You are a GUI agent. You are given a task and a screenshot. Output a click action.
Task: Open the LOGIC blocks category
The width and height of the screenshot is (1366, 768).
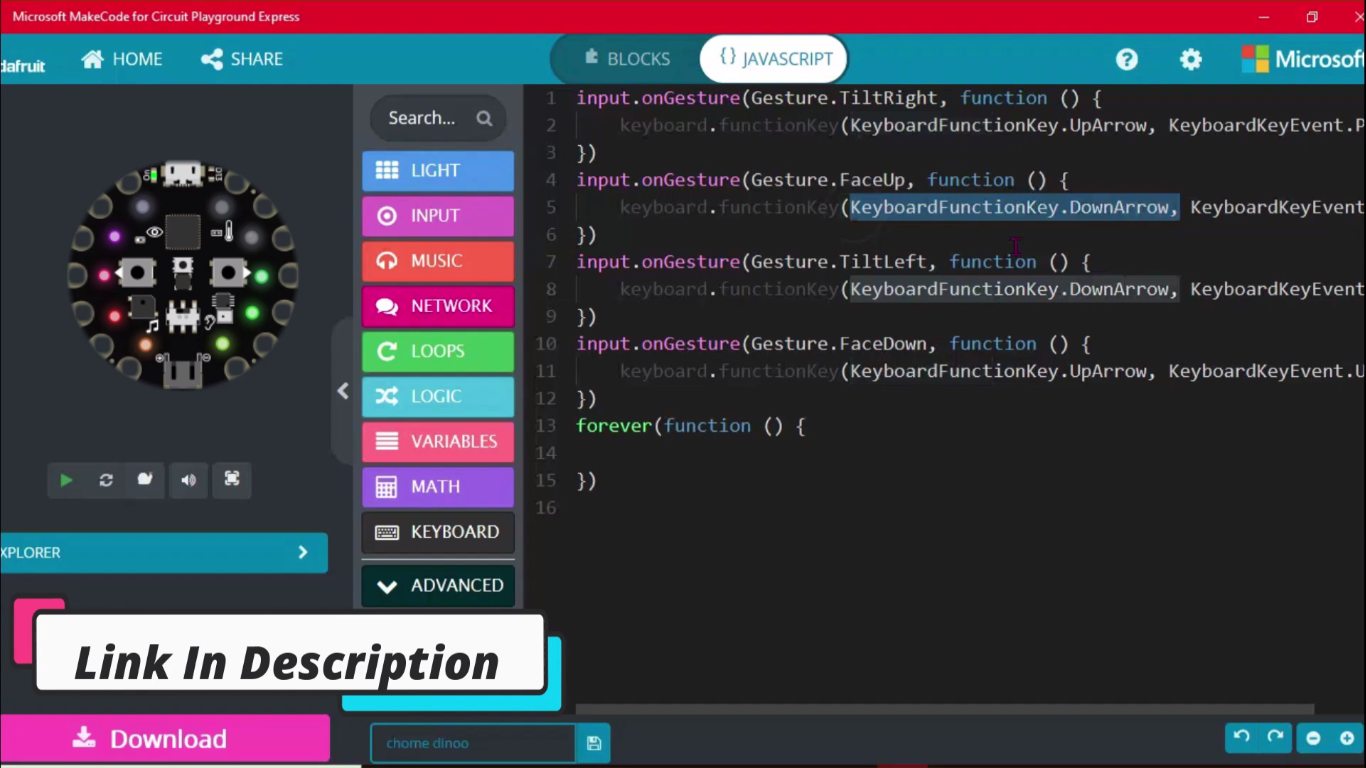[x=438, y=396]
